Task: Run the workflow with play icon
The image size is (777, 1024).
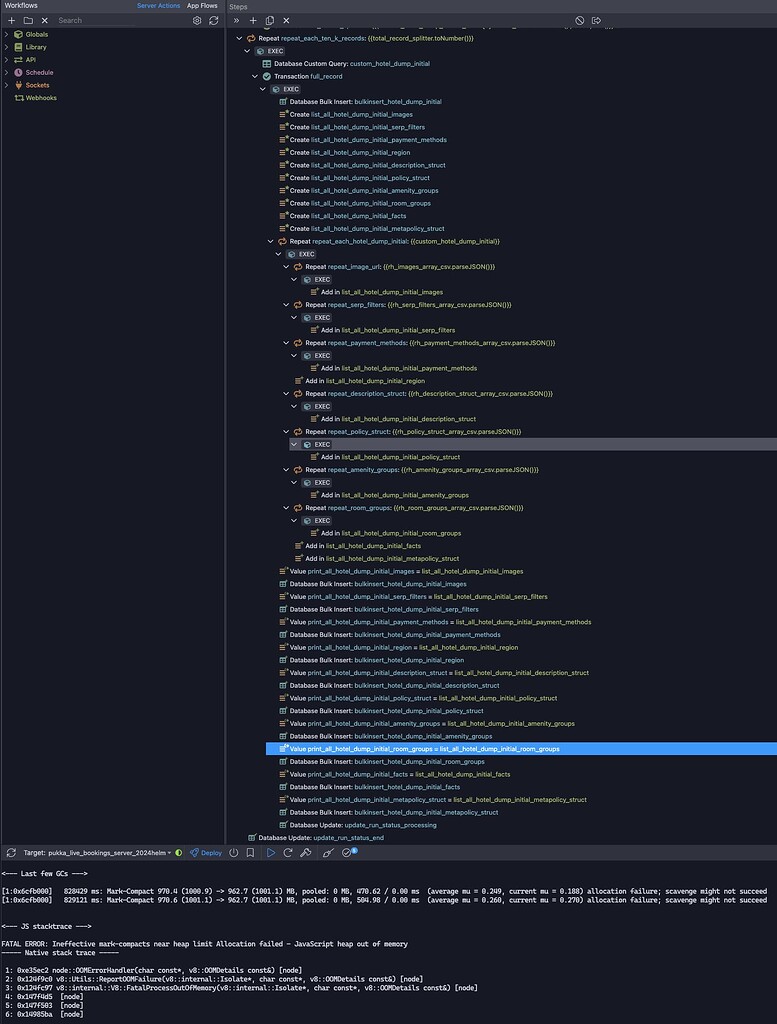Action: tap(270, 853)
